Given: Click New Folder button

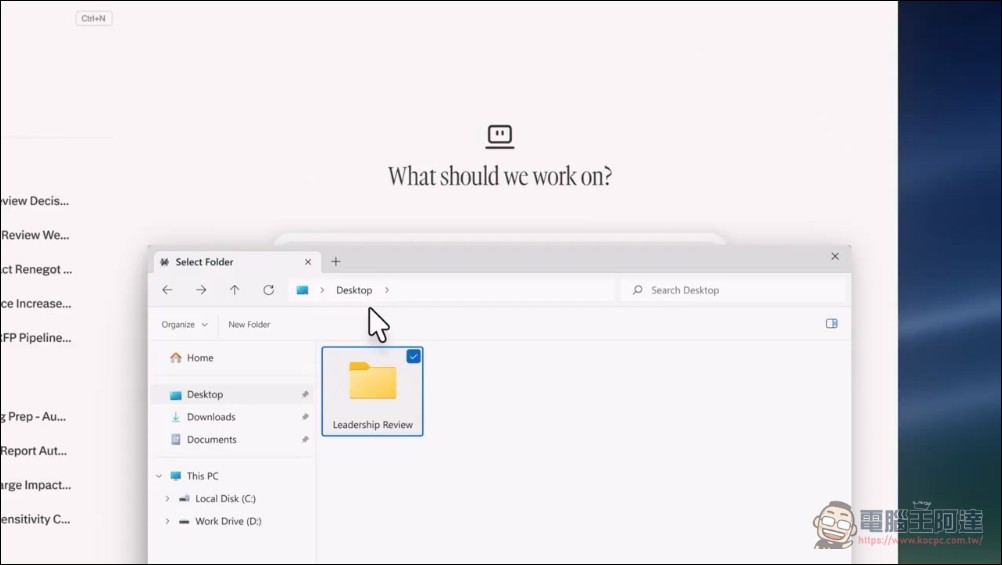Looking at the screenshot, I should point(249,325).
